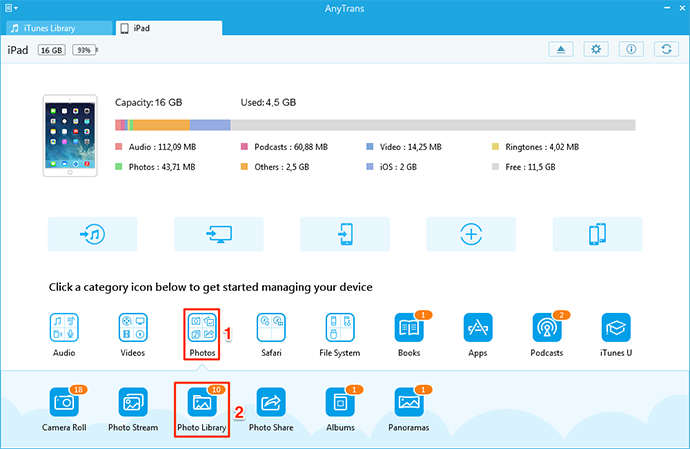
Task: Click the add content plus button
Action: click(471, 234)
